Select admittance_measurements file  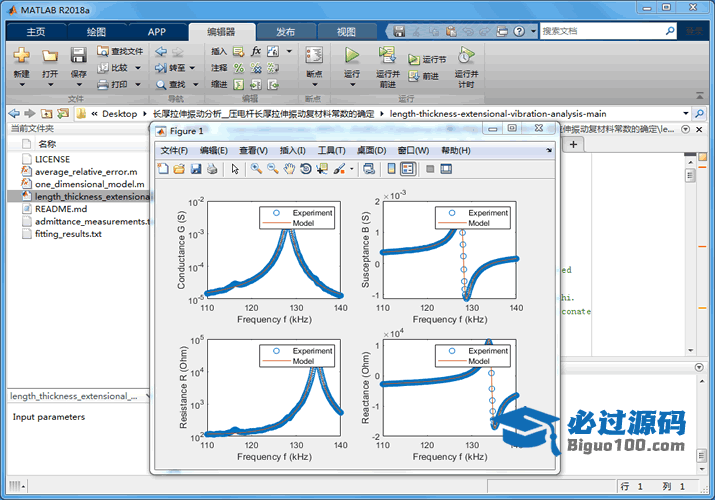tap(92, 222)
